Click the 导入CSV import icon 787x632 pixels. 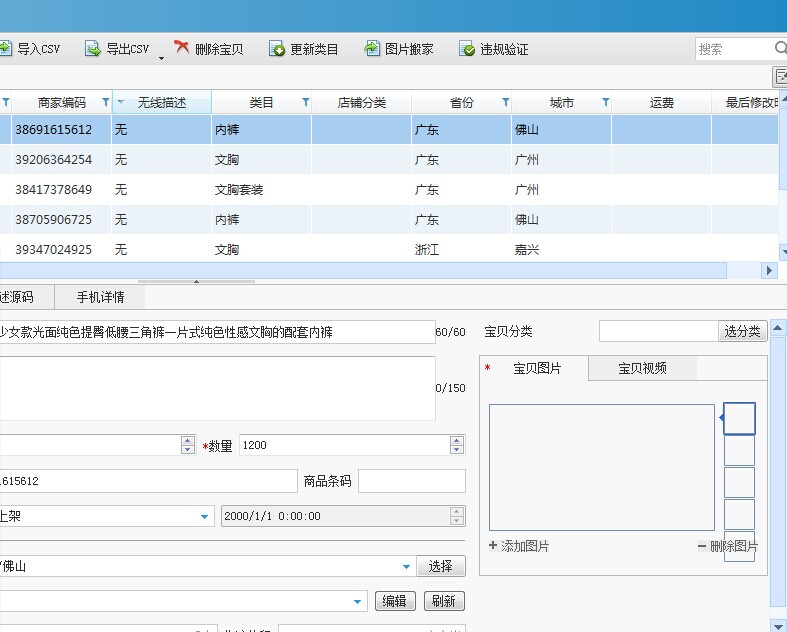(x=5, y=49)
